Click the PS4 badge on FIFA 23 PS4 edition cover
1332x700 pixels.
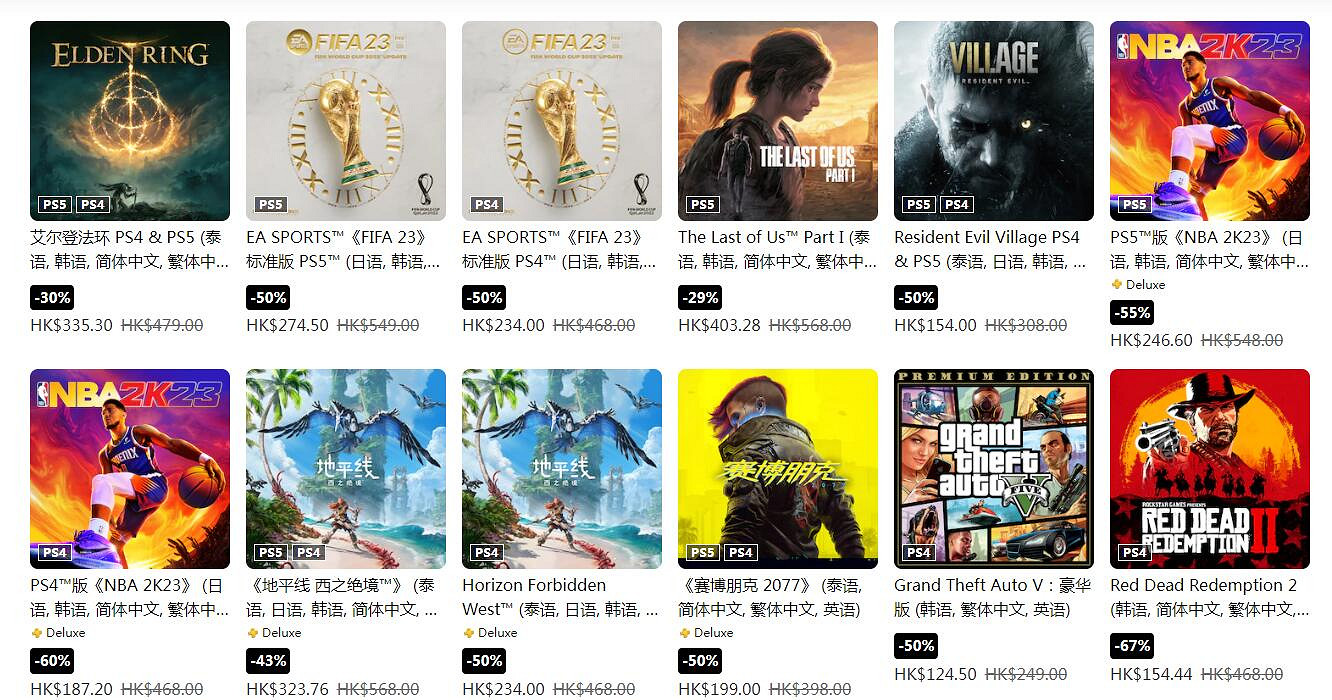487,204
